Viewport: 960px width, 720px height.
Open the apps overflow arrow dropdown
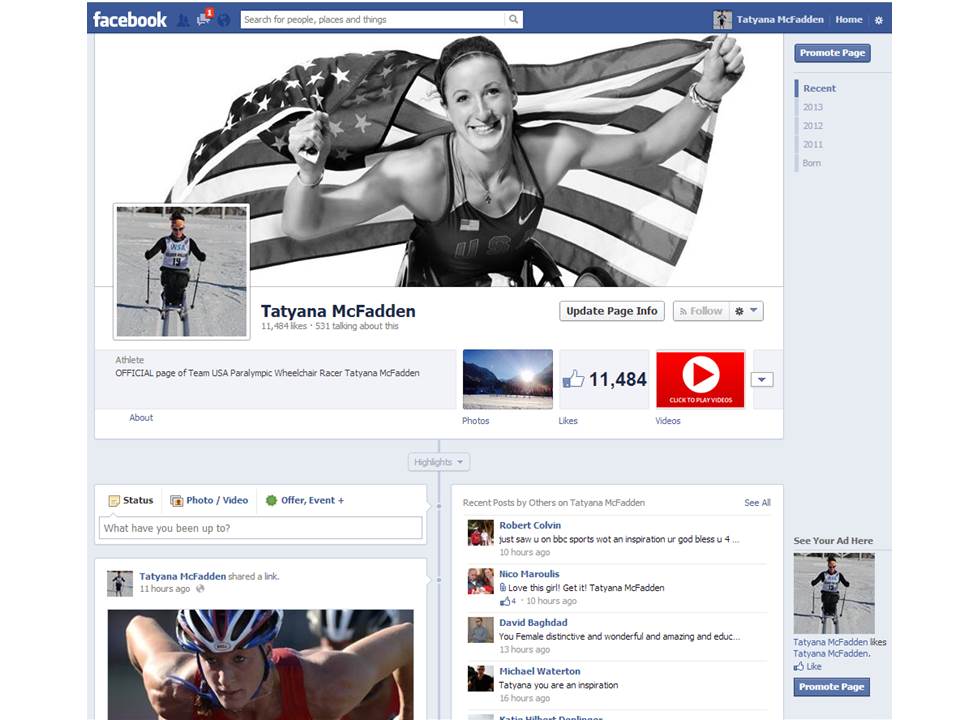tap(761, 379)
